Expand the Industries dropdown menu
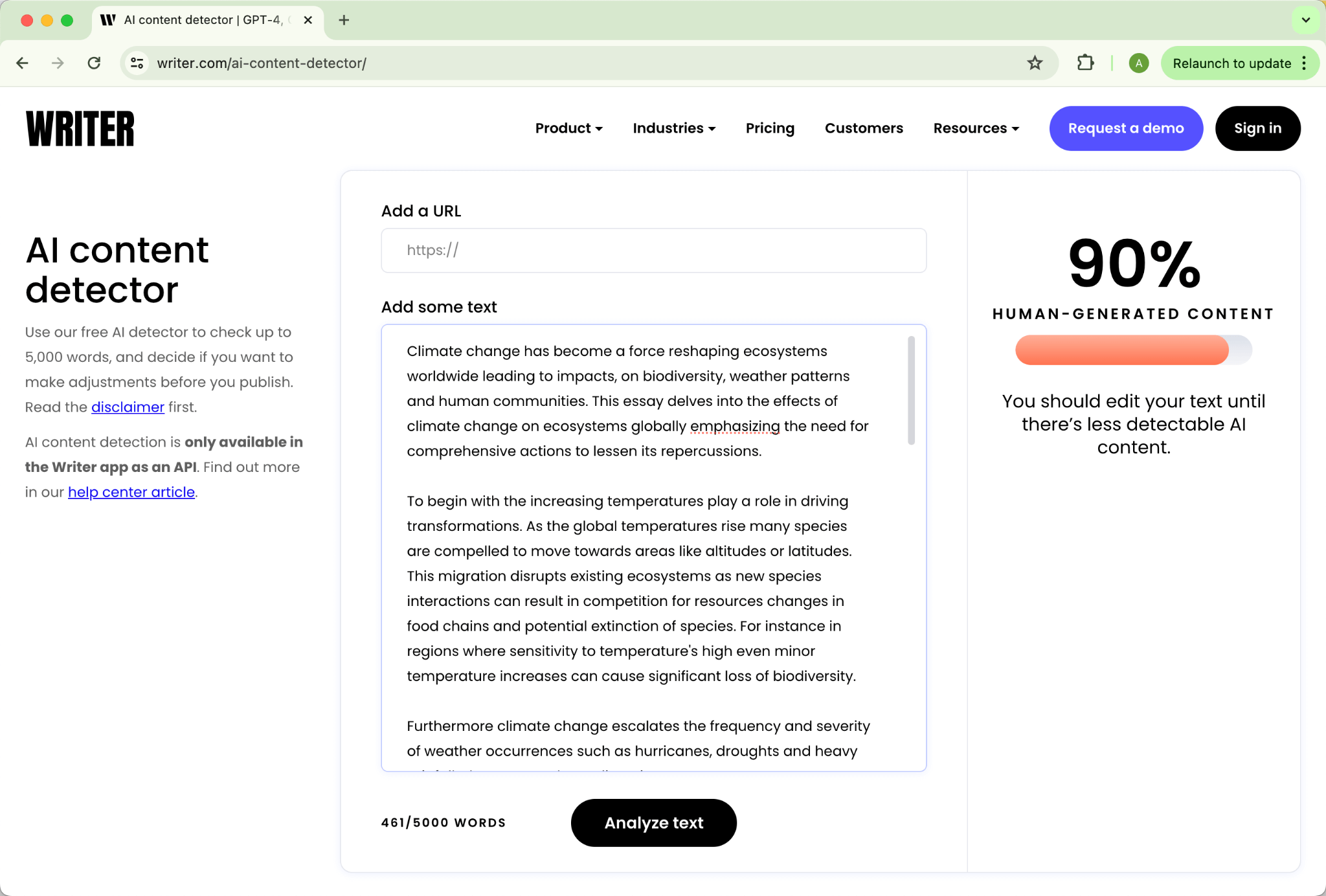The height and width of the screenshot is (896, 1326). click(x=675, y=128)
